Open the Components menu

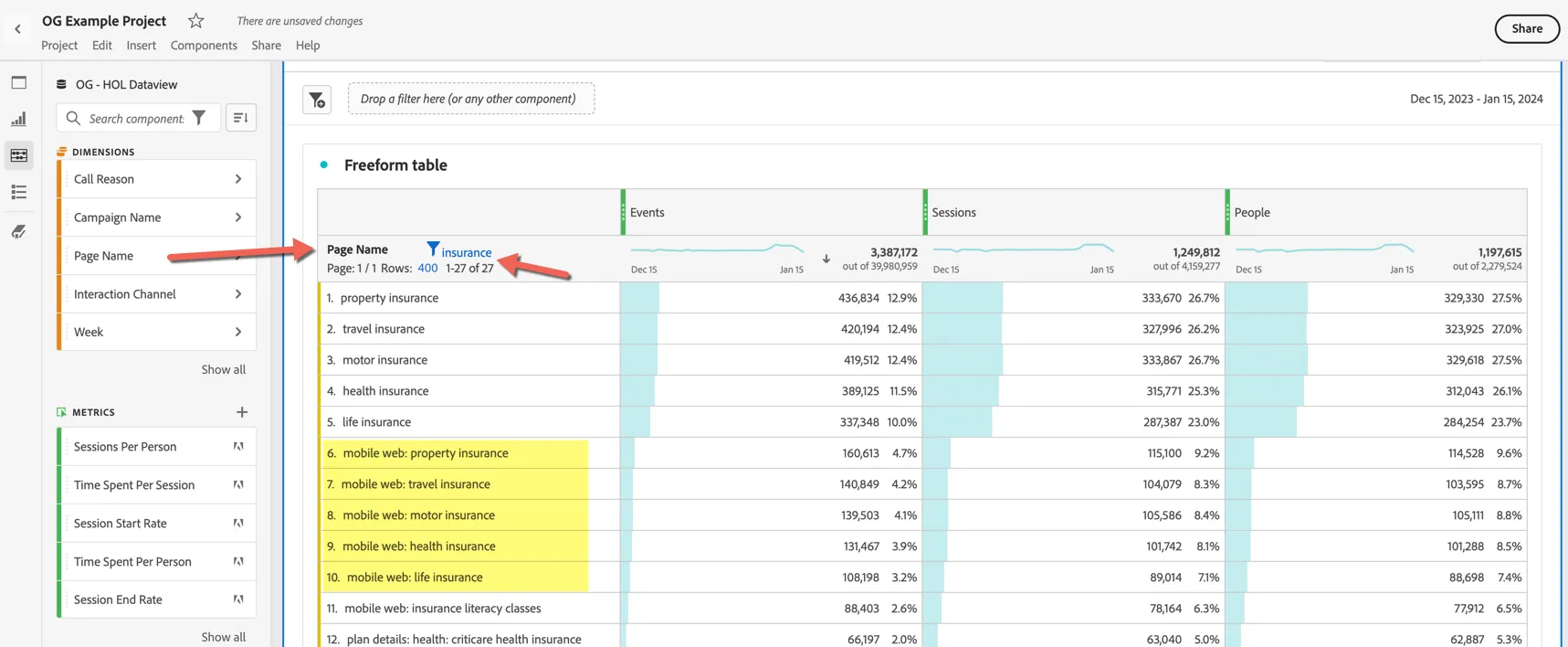(204, 46)
